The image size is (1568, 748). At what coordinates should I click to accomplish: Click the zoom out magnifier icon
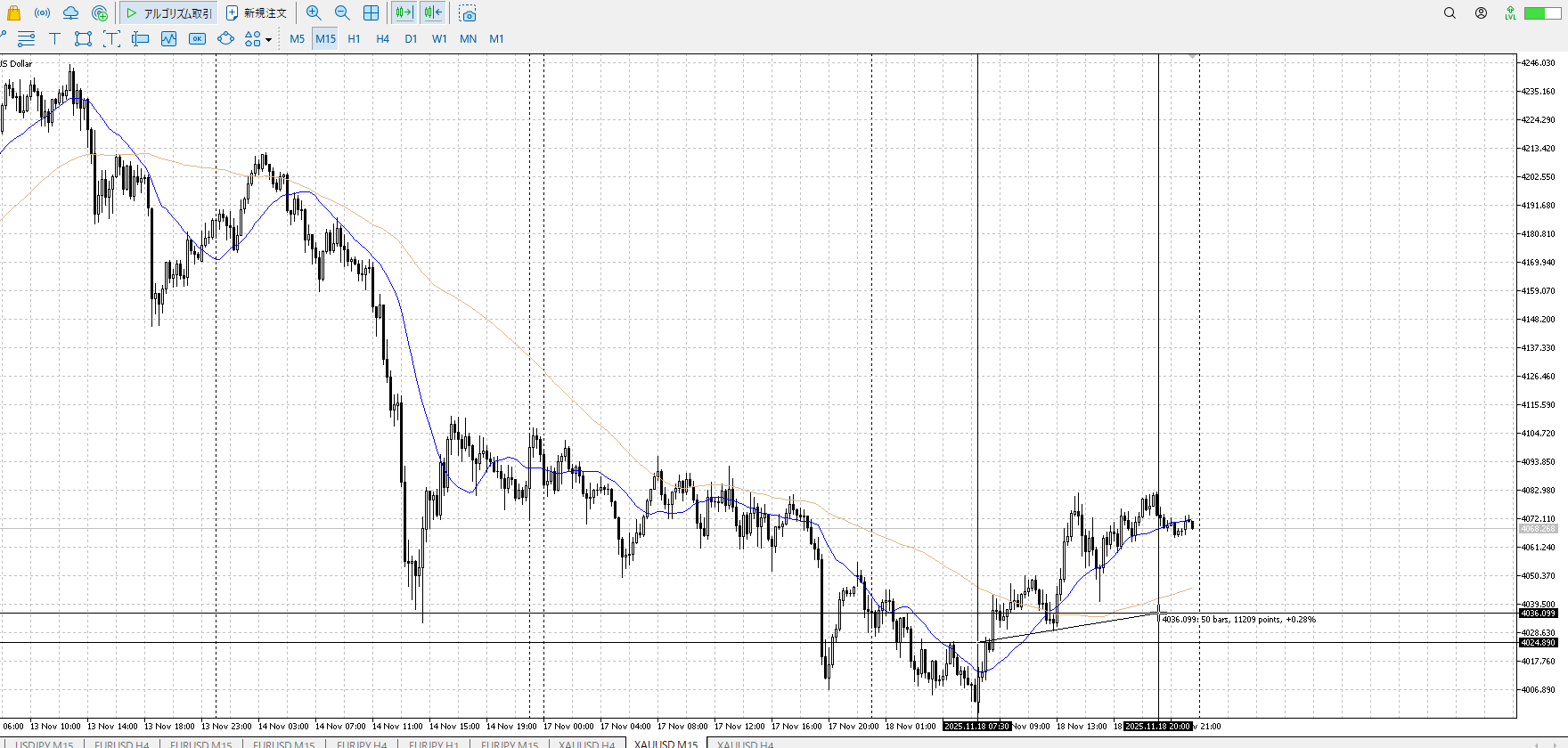click(x=342, y=12)
